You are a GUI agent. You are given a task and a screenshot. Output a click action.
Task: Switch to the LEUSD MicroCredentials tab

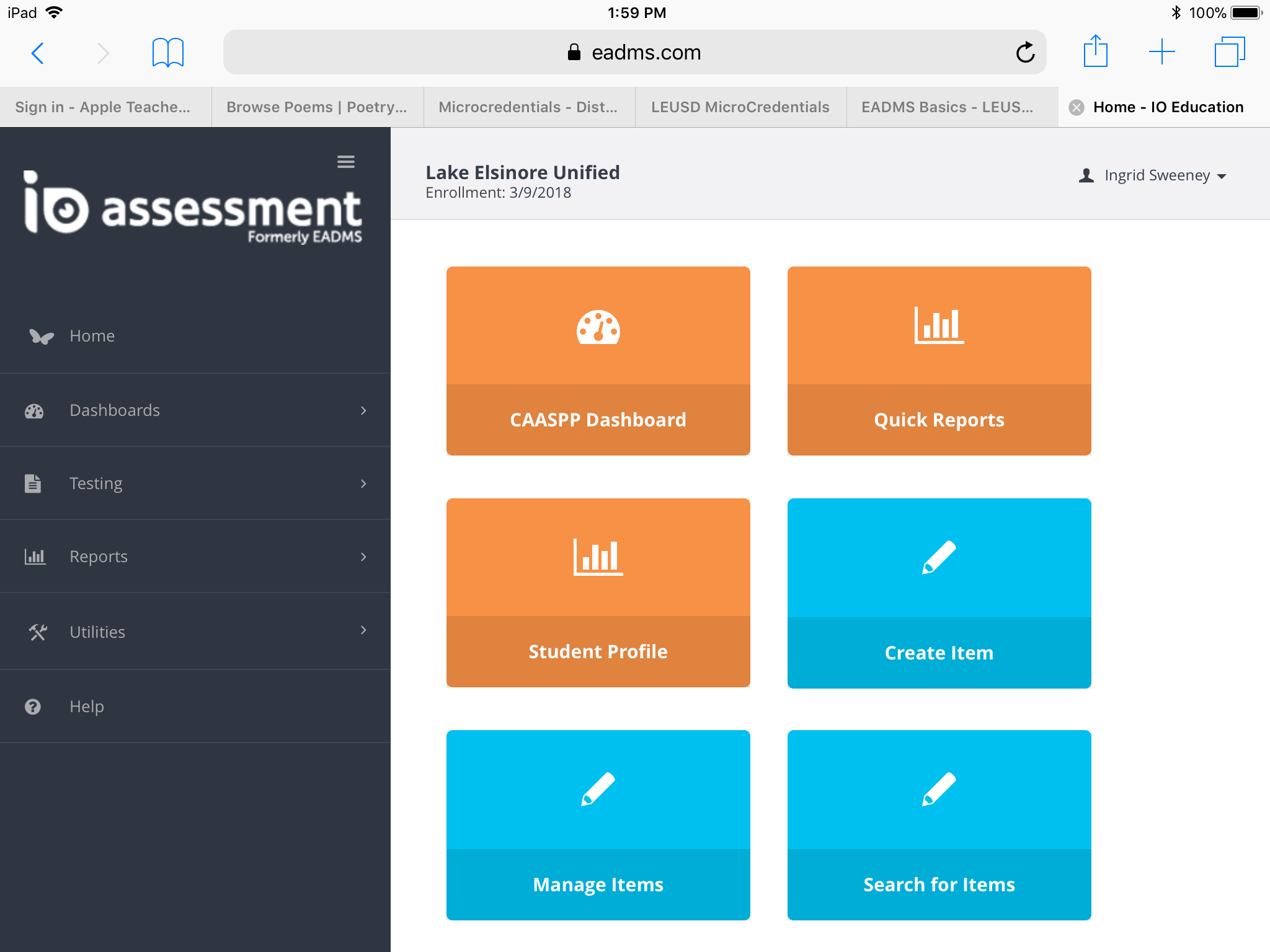[x=740, y=107]
